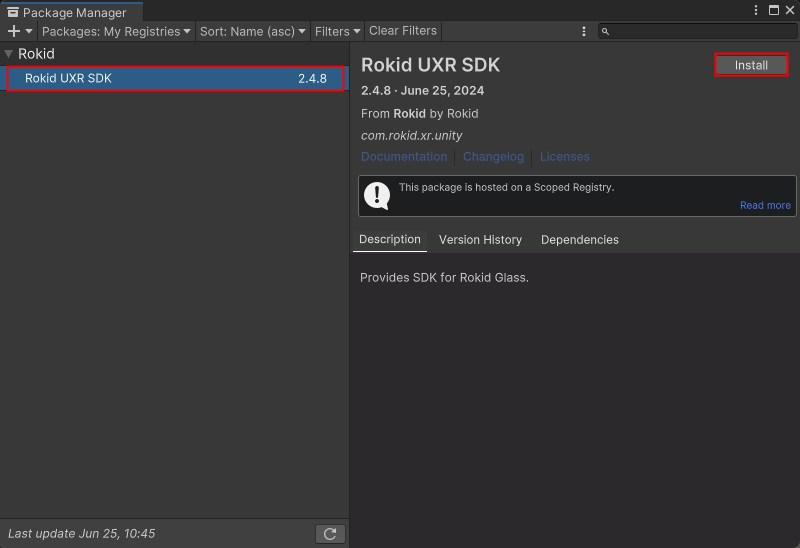Click the search magnifier icon
800x548 pixels.
coord(605,32)
